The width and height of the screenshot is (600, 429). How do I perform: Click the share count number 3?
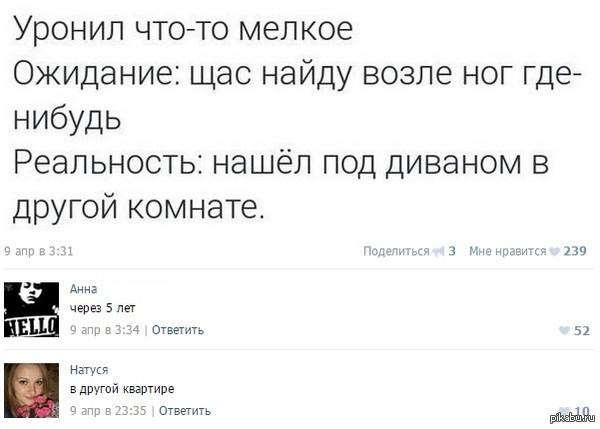pos(452,251)
